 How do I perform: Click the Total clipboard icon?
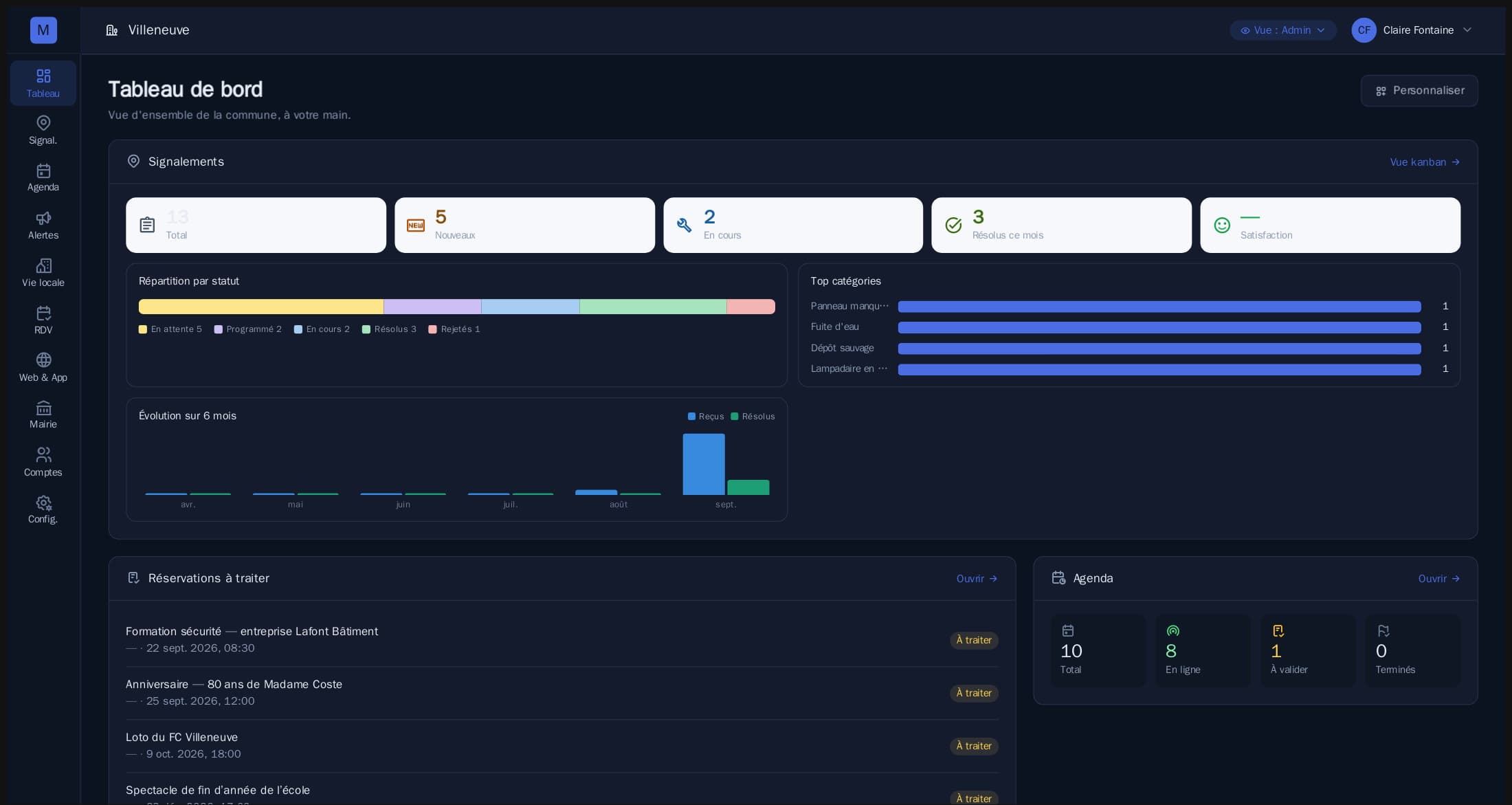click(147, 225)
